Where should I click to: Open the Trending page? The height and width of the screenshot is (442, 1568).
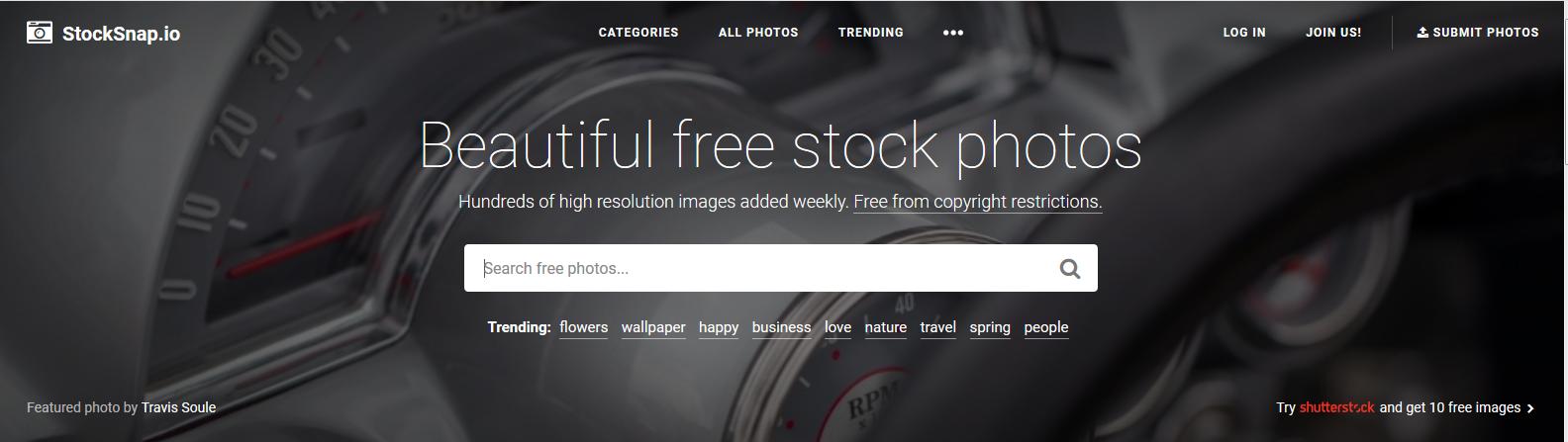click(x=871, y=33)
